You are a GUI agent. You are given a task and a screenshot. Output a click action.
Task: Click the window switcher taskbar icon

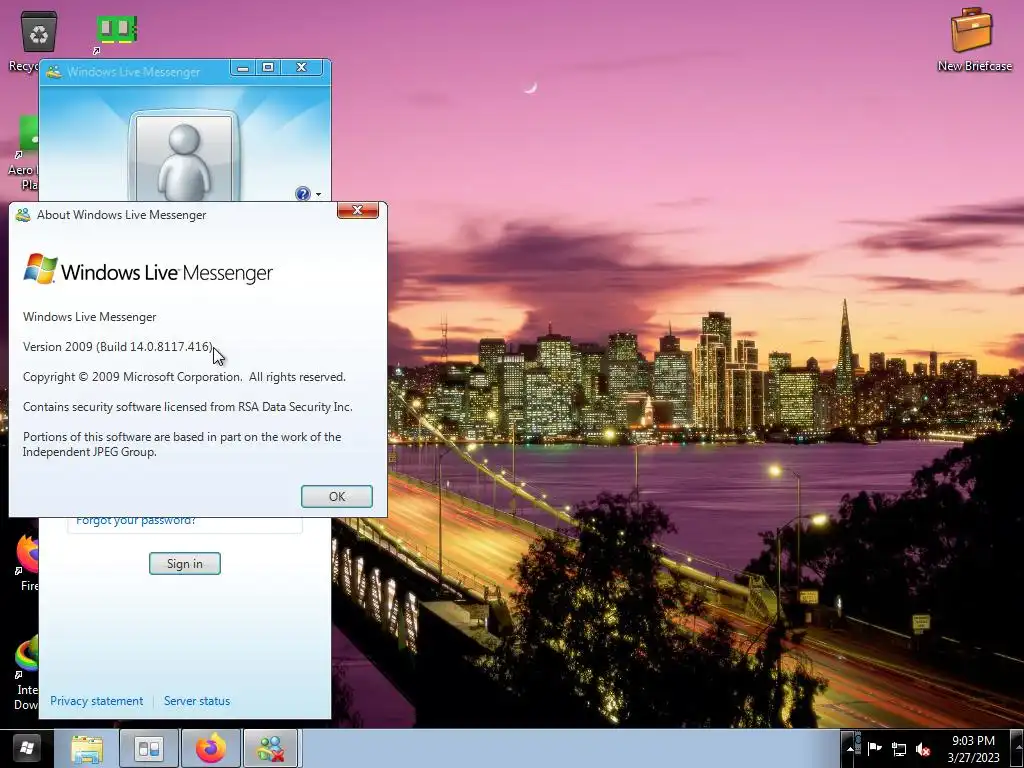point(149,749)
